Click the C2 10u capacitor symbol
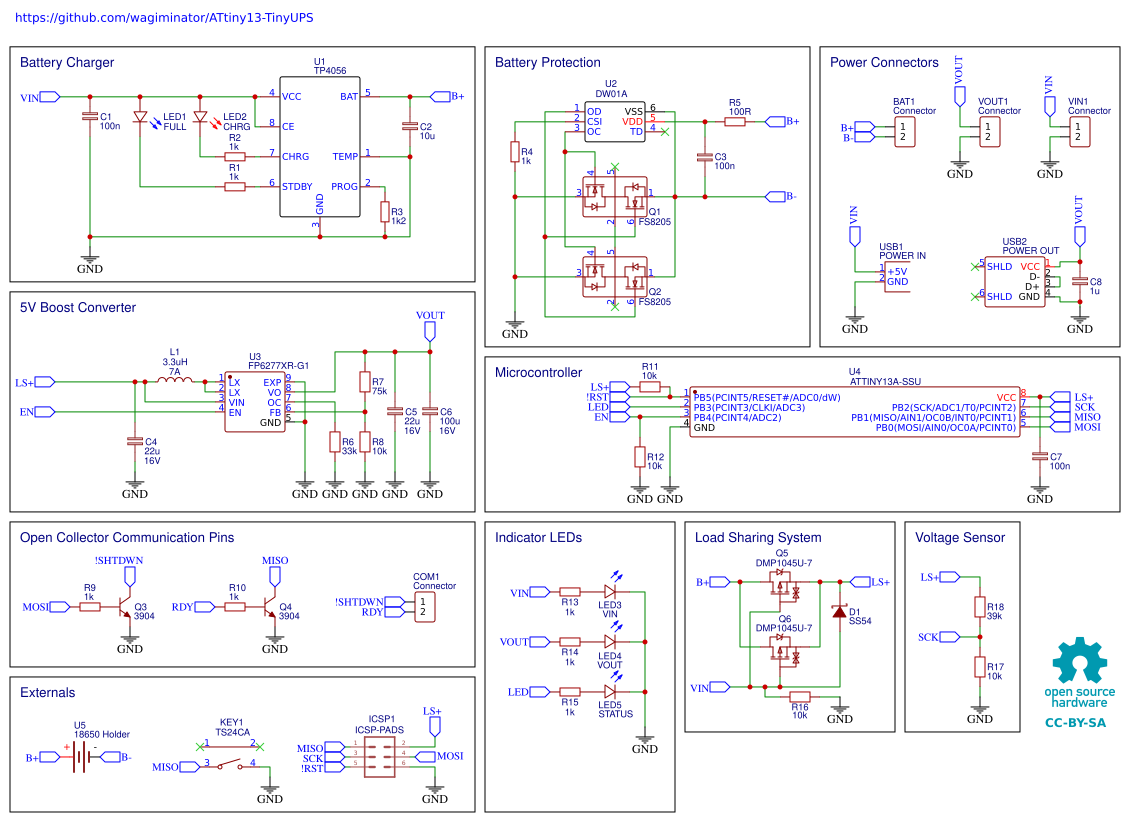This screenshot has width=1130, height=822. [409, 126]
